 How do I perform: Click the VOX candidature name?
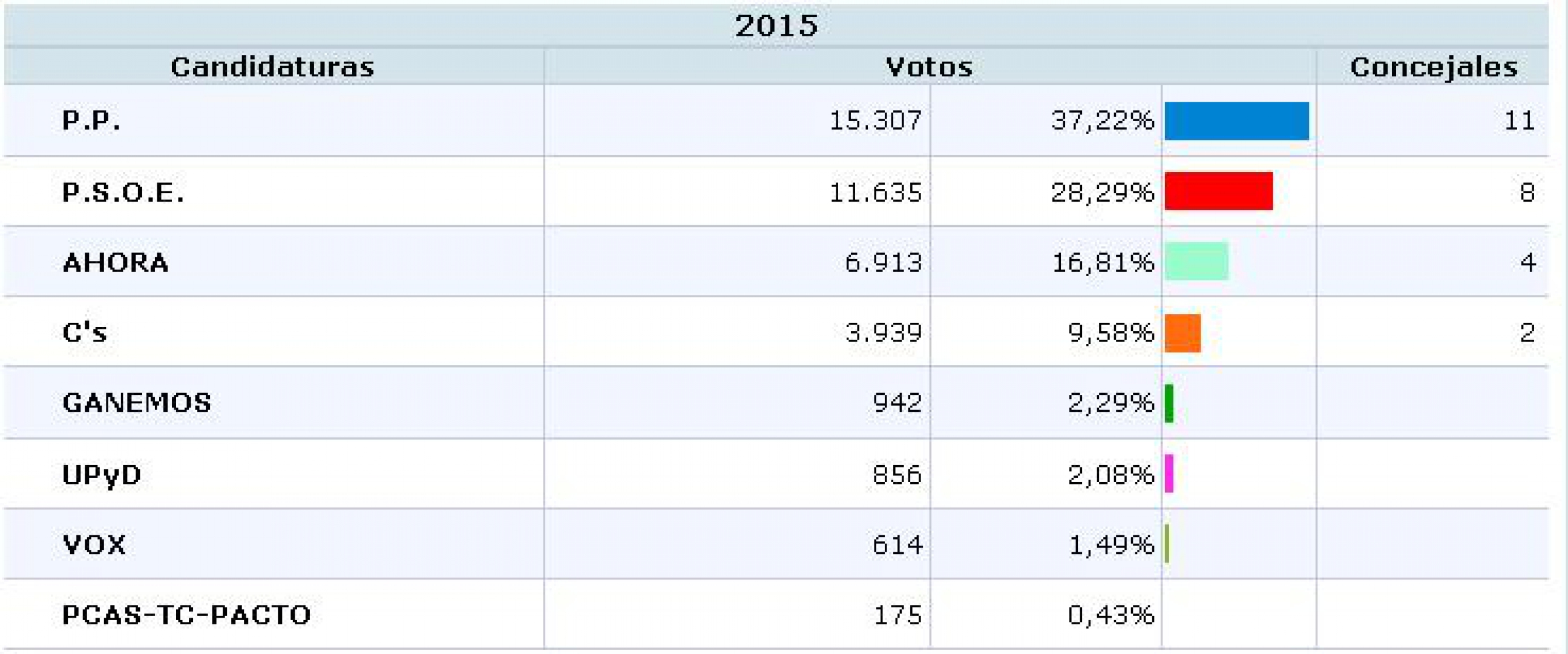(x=94, y=544)
